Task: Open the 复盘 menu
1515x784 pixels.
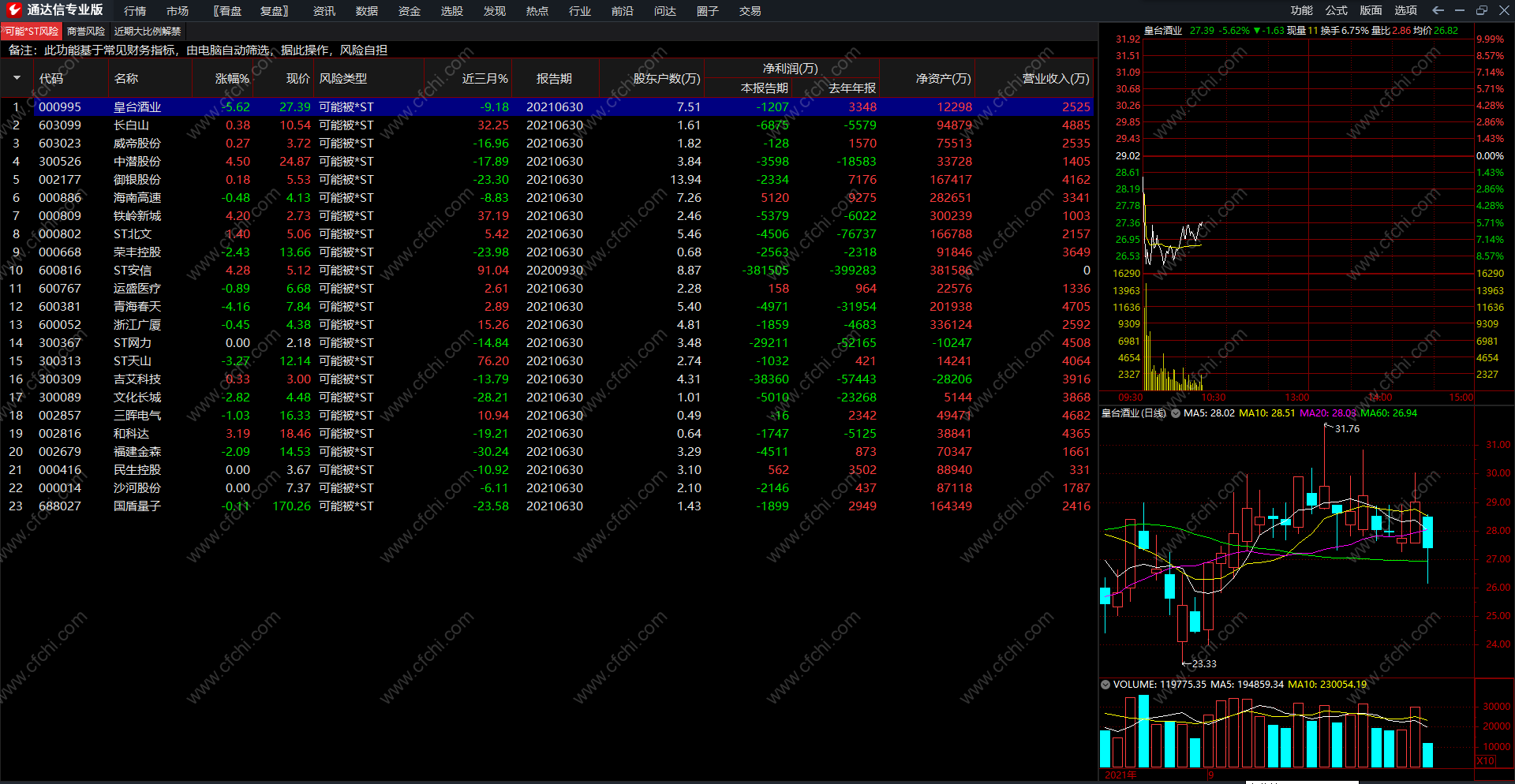Action: point(274,11)
